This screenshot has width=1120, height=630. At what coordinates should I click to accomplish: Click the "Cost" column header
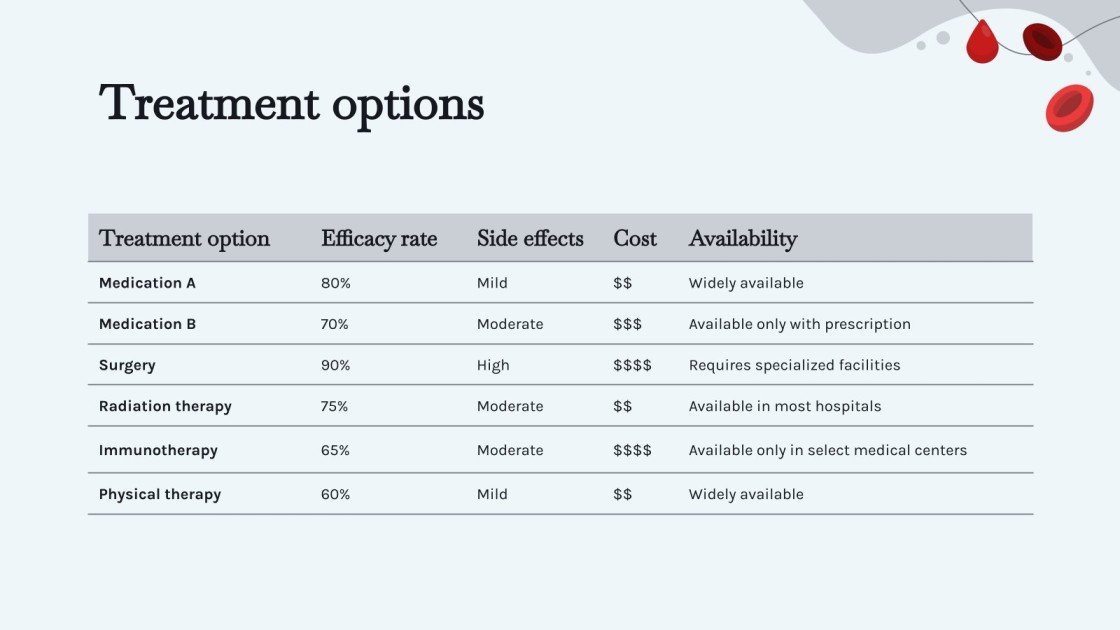tap(635, 239)
